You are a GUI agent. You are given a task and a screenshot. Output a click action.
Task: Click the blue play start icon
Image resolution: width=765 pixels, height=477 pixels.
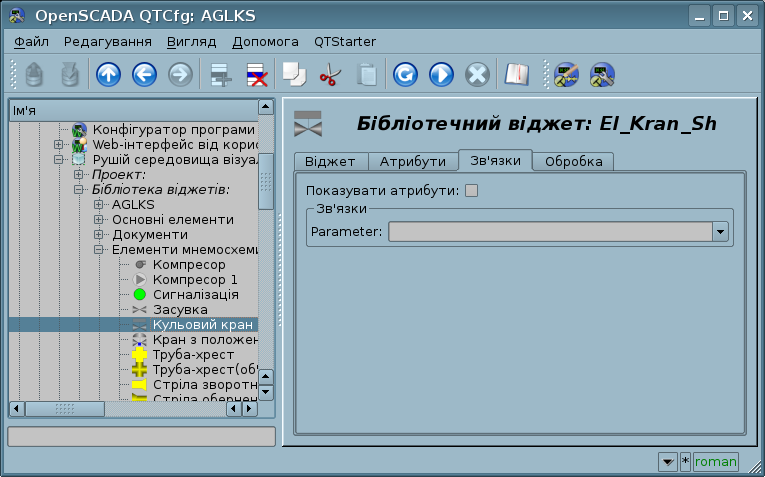pos(441,74)
